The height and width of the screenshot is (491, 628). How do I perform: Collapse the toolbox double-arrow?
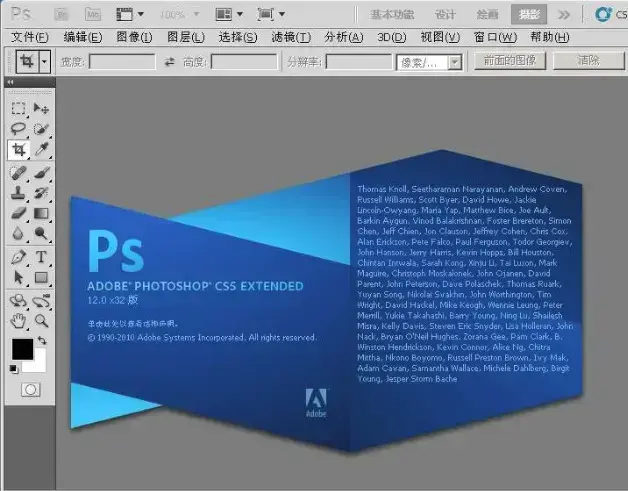pyautogui.click(x=10, y=82)
